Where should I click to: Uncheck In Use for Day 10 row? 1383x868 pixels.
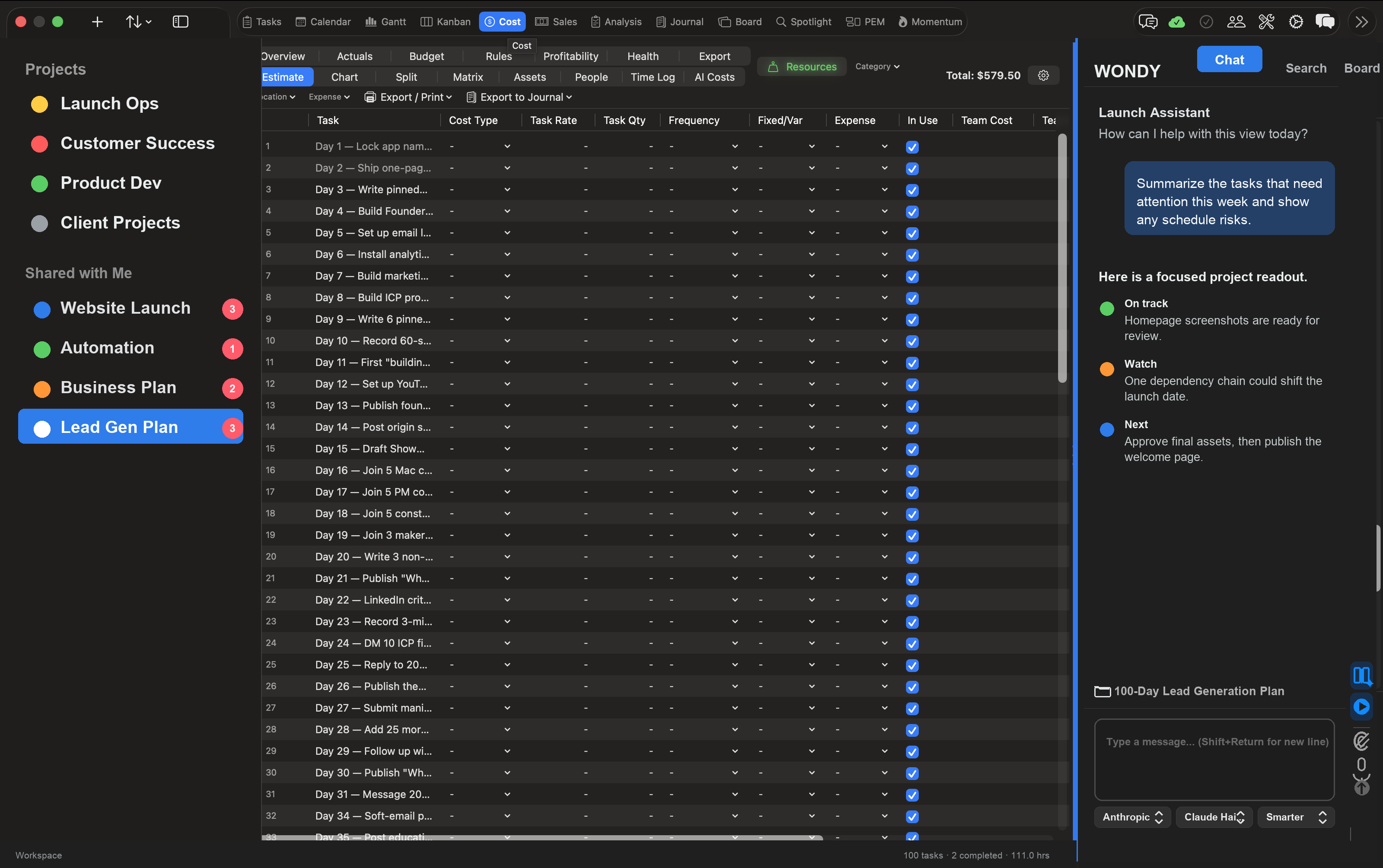pos(911,341)
